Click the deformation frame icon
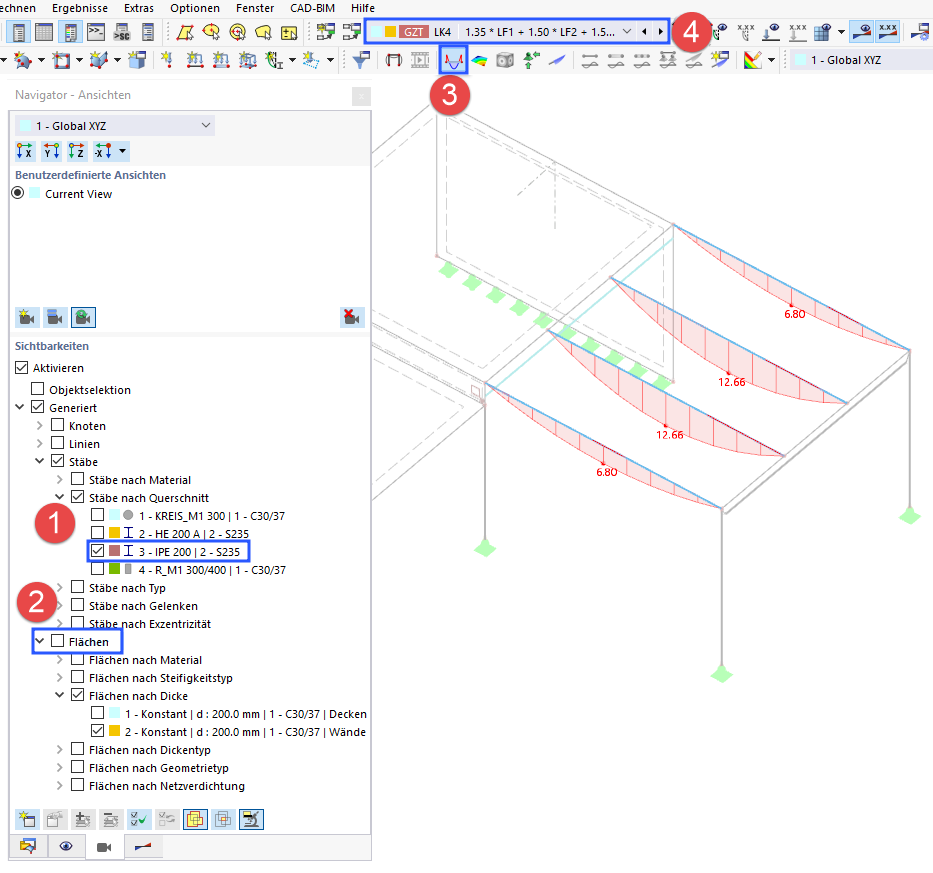Viewport: 933px width, 873px height. [393, 60]
